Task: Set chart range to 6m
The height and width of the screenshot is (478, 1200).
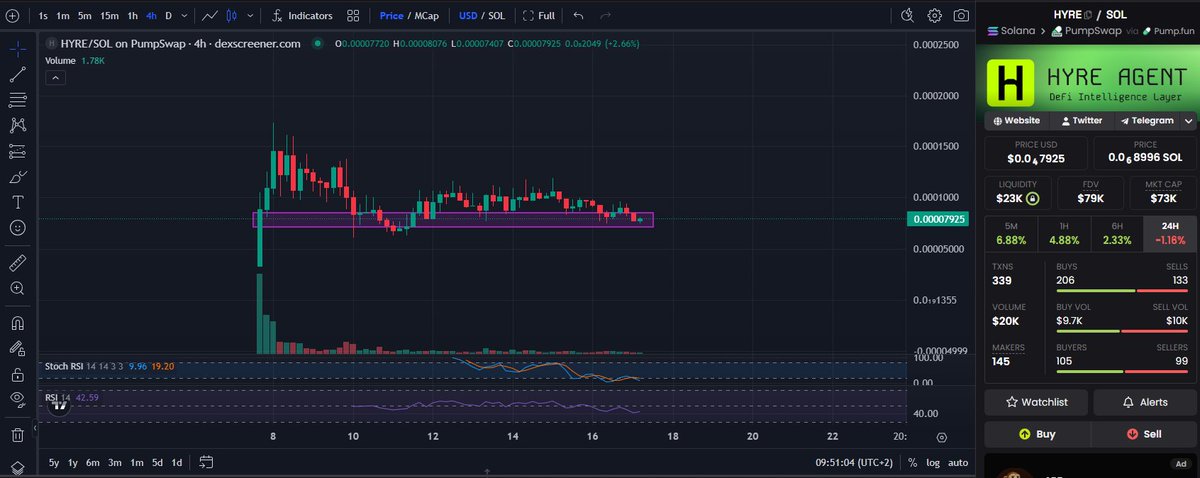Action: pyautogui.click(x=92, y=462)
